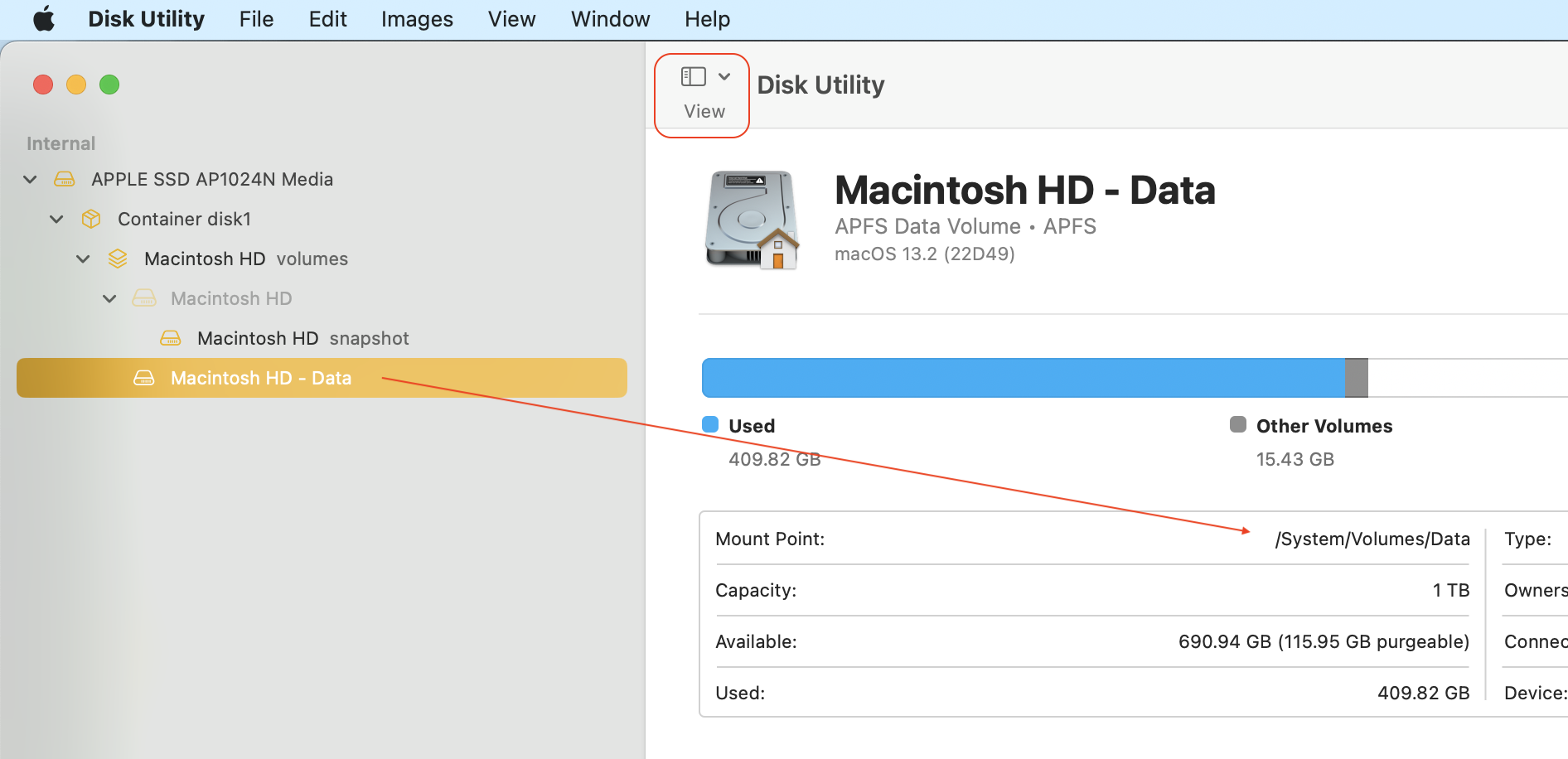Select the Macintosh HD snapshot entry
This screenshot has width=1568, height=759.
pos(302,338)
